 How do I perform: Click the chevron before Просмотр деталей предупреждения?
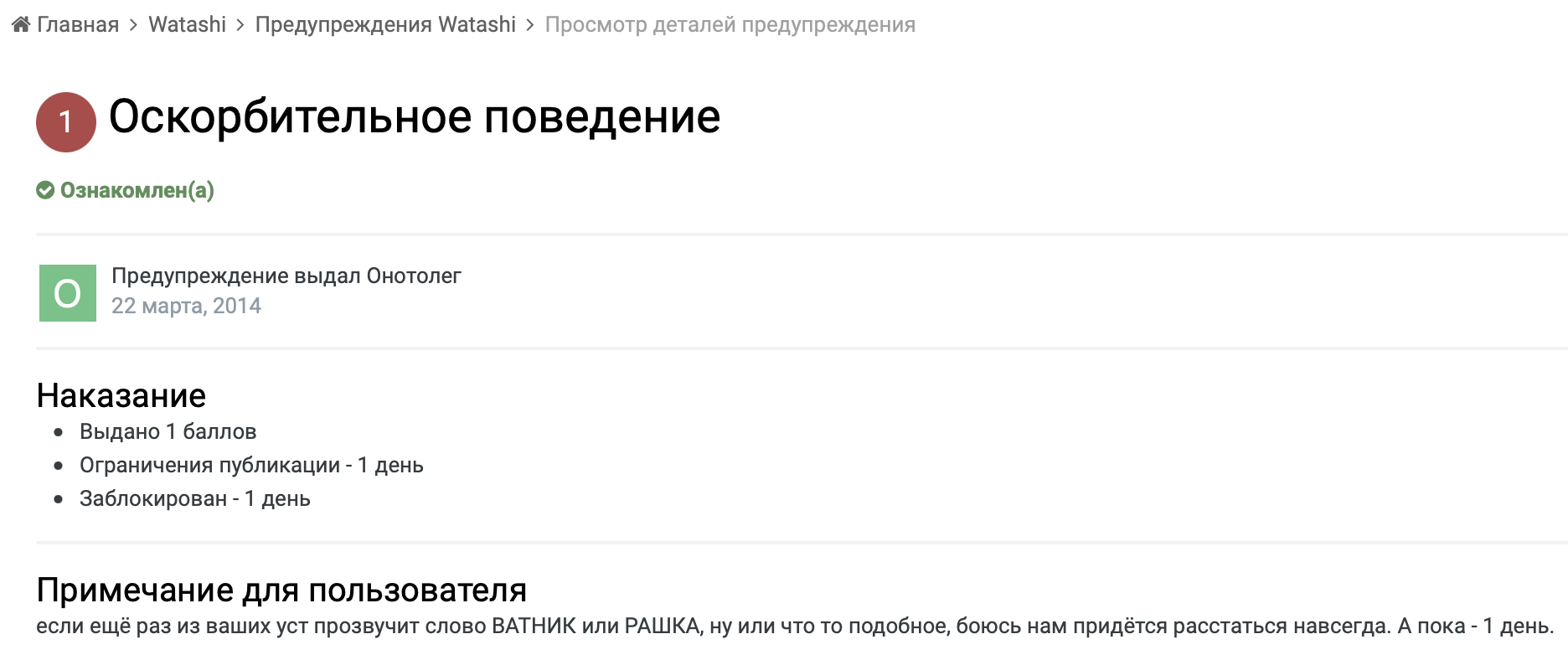pyautogui.click(x=530, y=25)
